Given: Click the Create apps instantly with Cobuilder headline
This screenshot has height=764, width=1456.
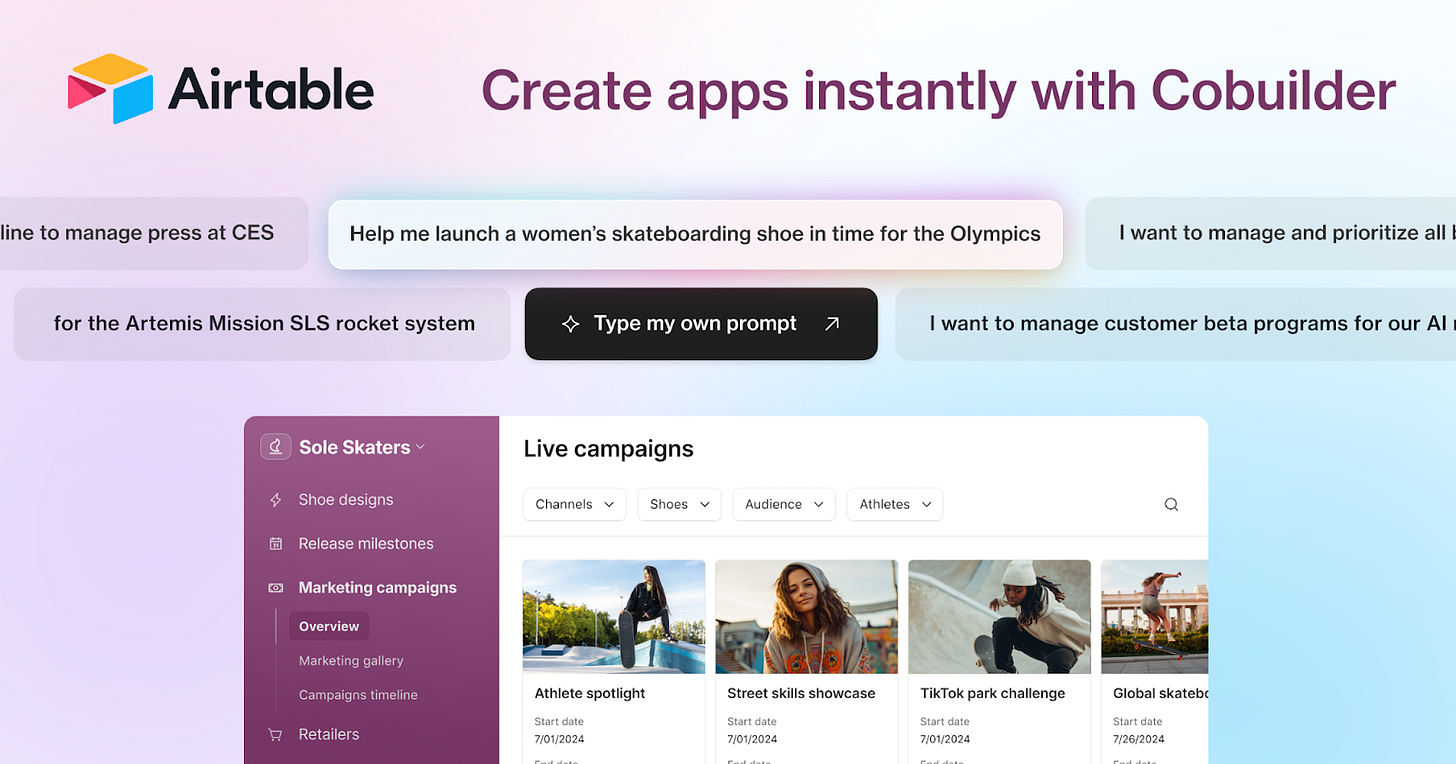Looking at the screenshot, I should point(939,90).
